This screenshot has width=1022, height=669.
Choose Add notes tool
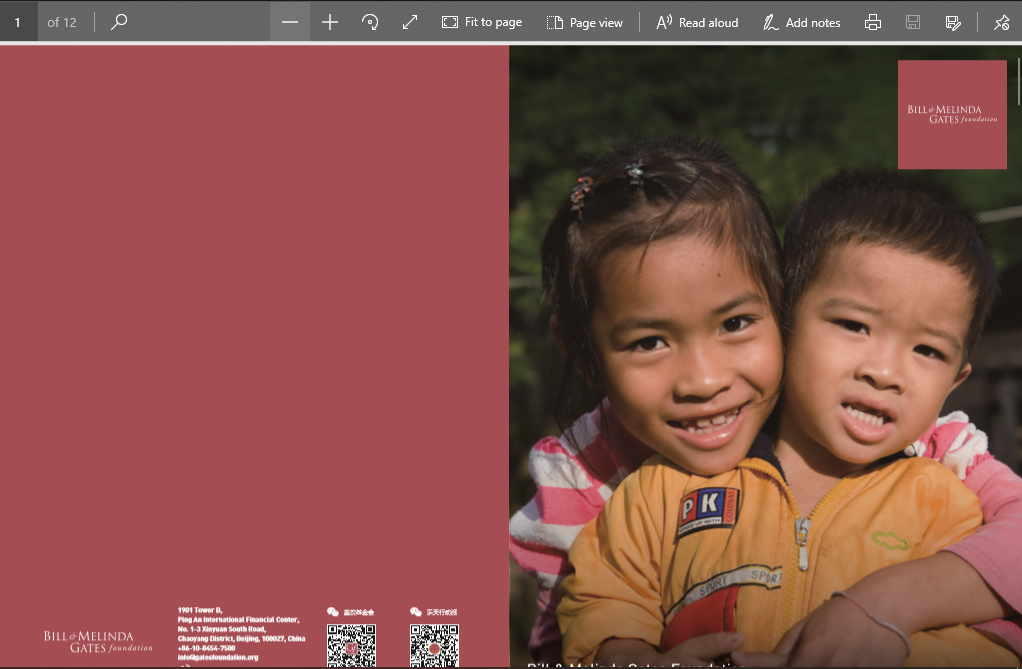point(802,22)
